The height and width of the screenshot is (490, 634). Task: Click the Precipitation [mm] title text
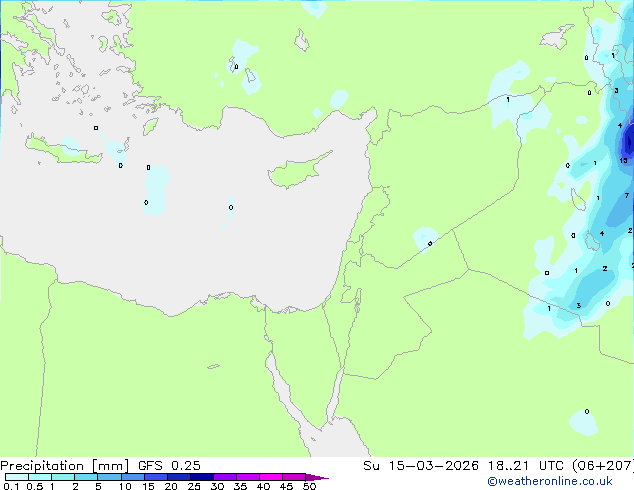coord(65,466)
